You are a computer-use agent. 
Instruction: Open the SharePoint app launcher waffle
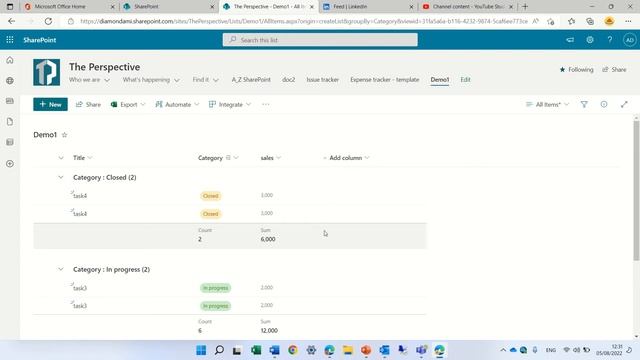click(10, 40)
